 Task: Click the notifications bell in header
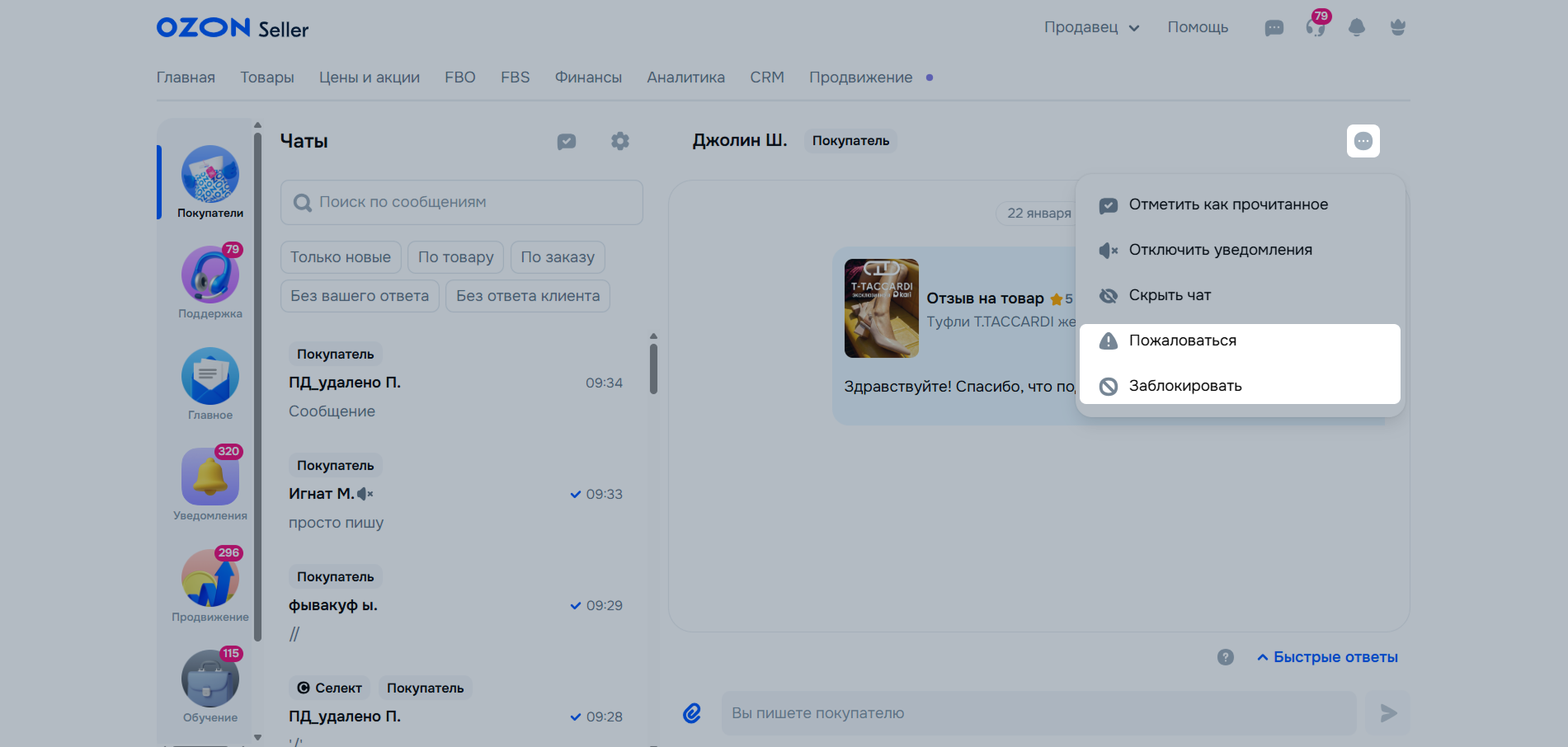pos(1356,28)
